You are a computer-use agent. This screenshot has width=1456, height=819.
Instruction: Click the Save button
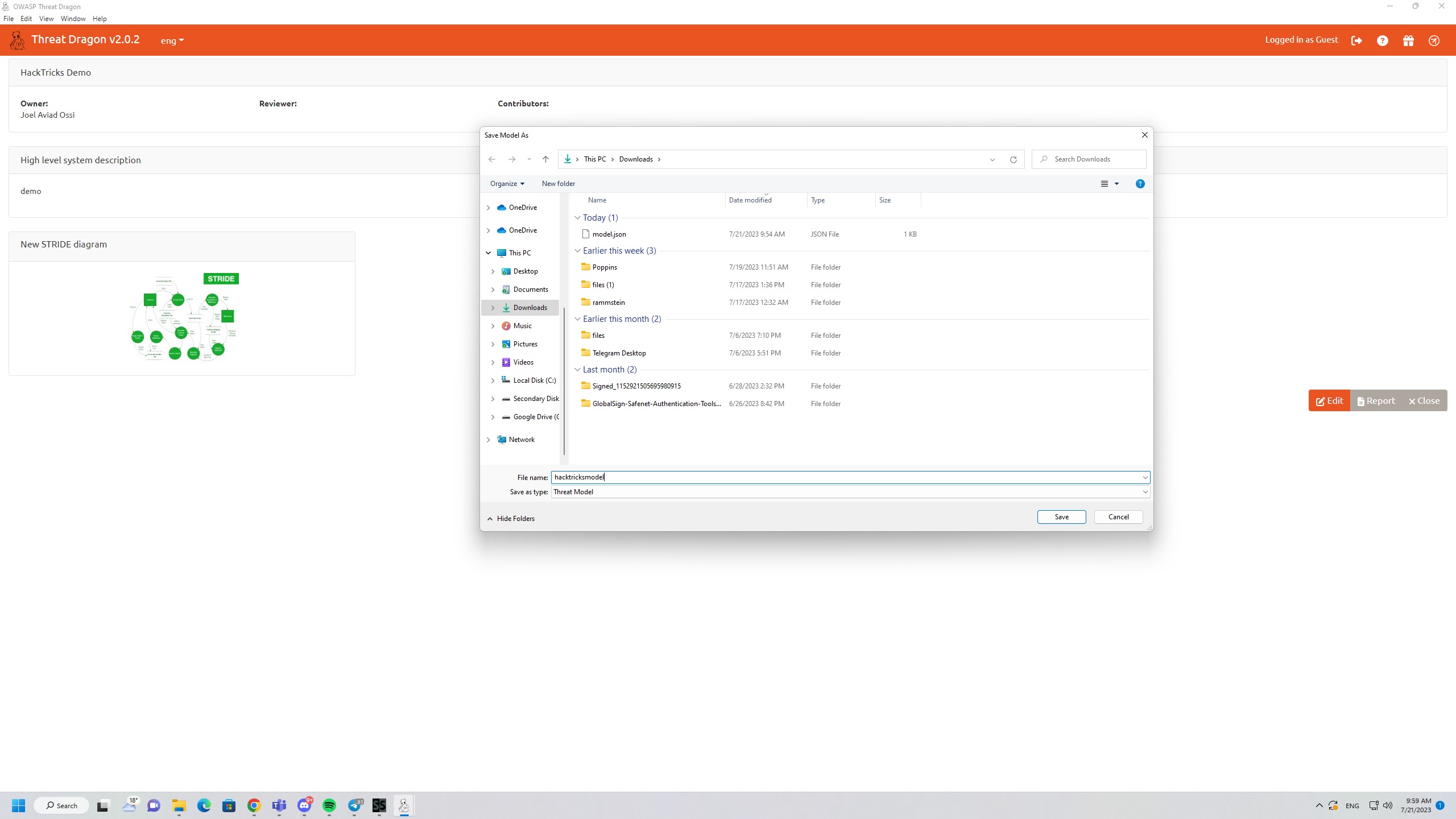[1061, 517]
